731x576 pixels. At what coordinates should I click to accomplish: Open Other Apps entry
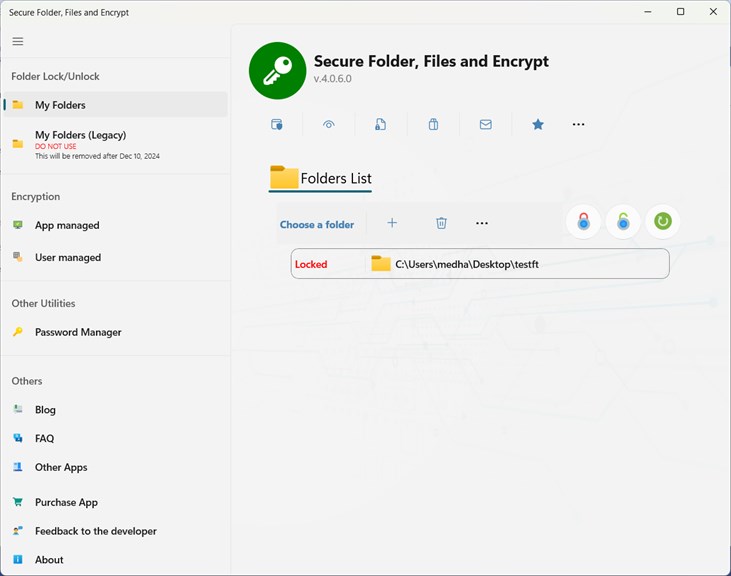coord(115,467)
